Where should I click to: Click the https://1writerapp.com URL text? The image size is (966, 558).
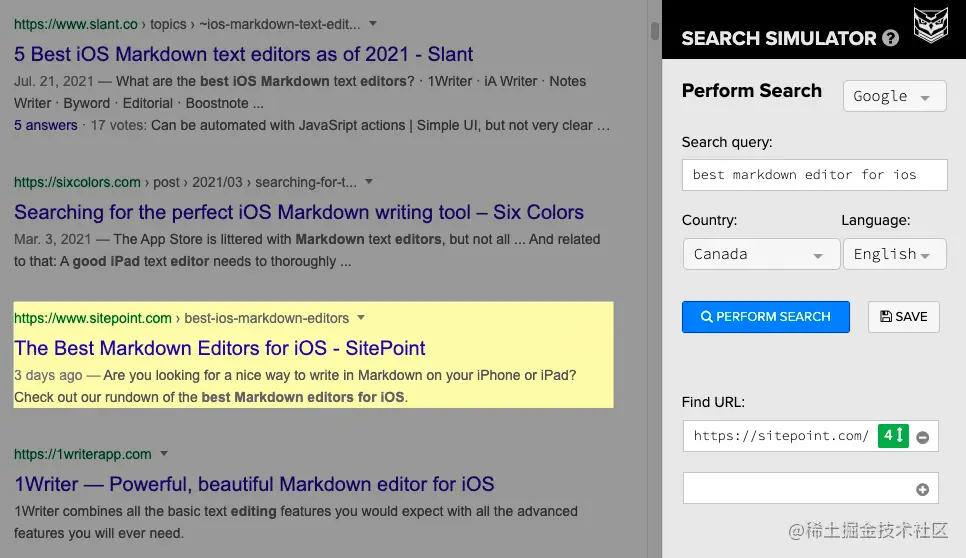click(83, 455)
